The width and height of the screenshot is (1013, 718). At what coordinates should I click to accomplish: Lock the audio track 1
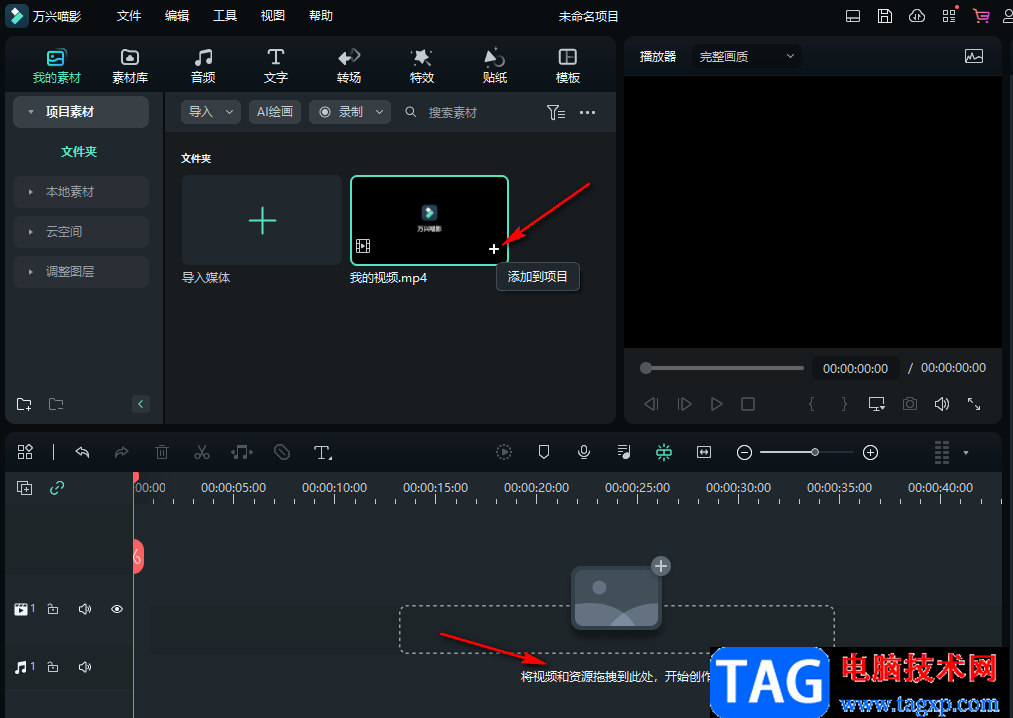(53, 666)
